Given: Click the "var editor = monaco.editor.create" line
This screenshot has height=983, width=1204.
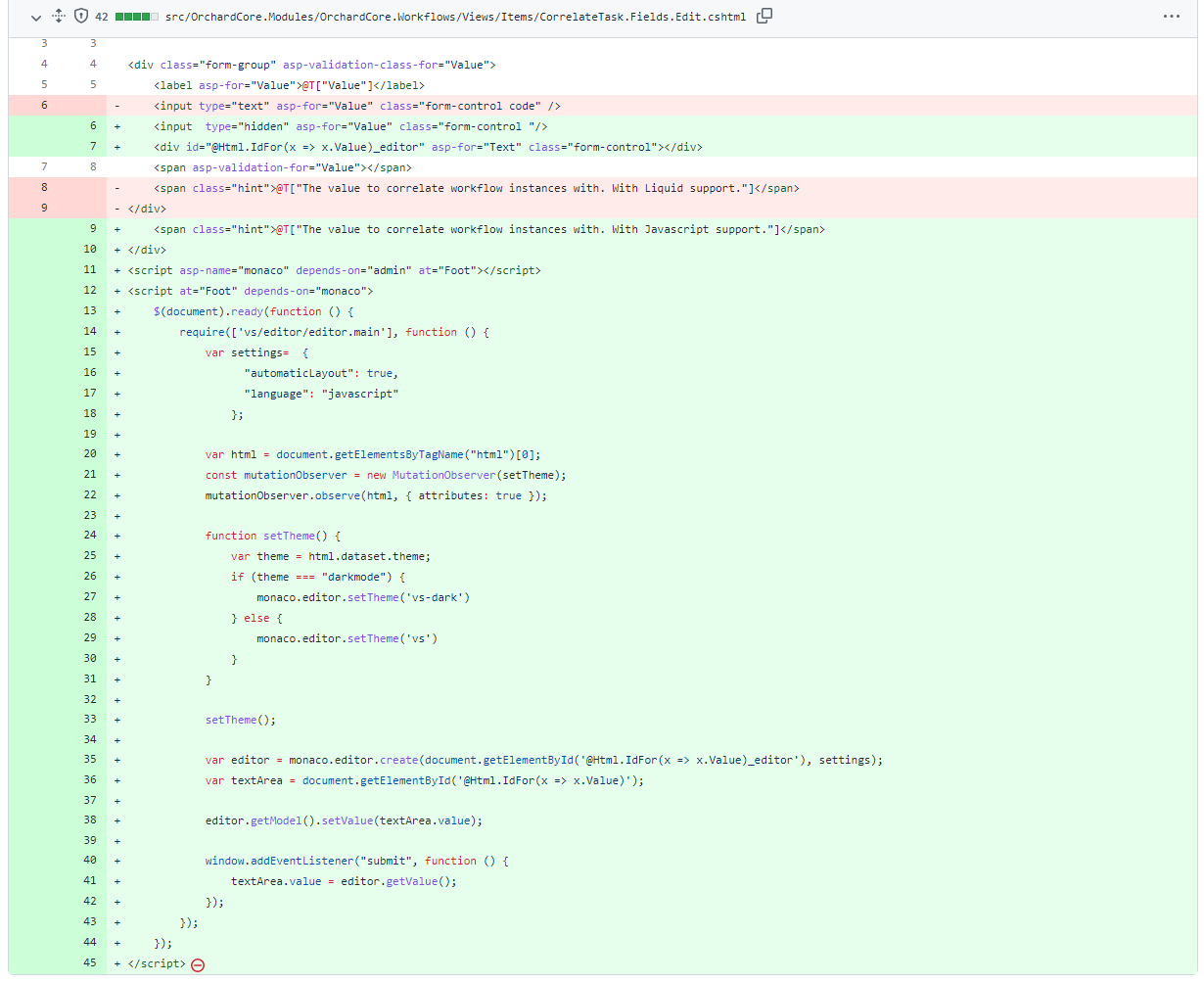Looking at the screenshot, I should pos(603,760).
